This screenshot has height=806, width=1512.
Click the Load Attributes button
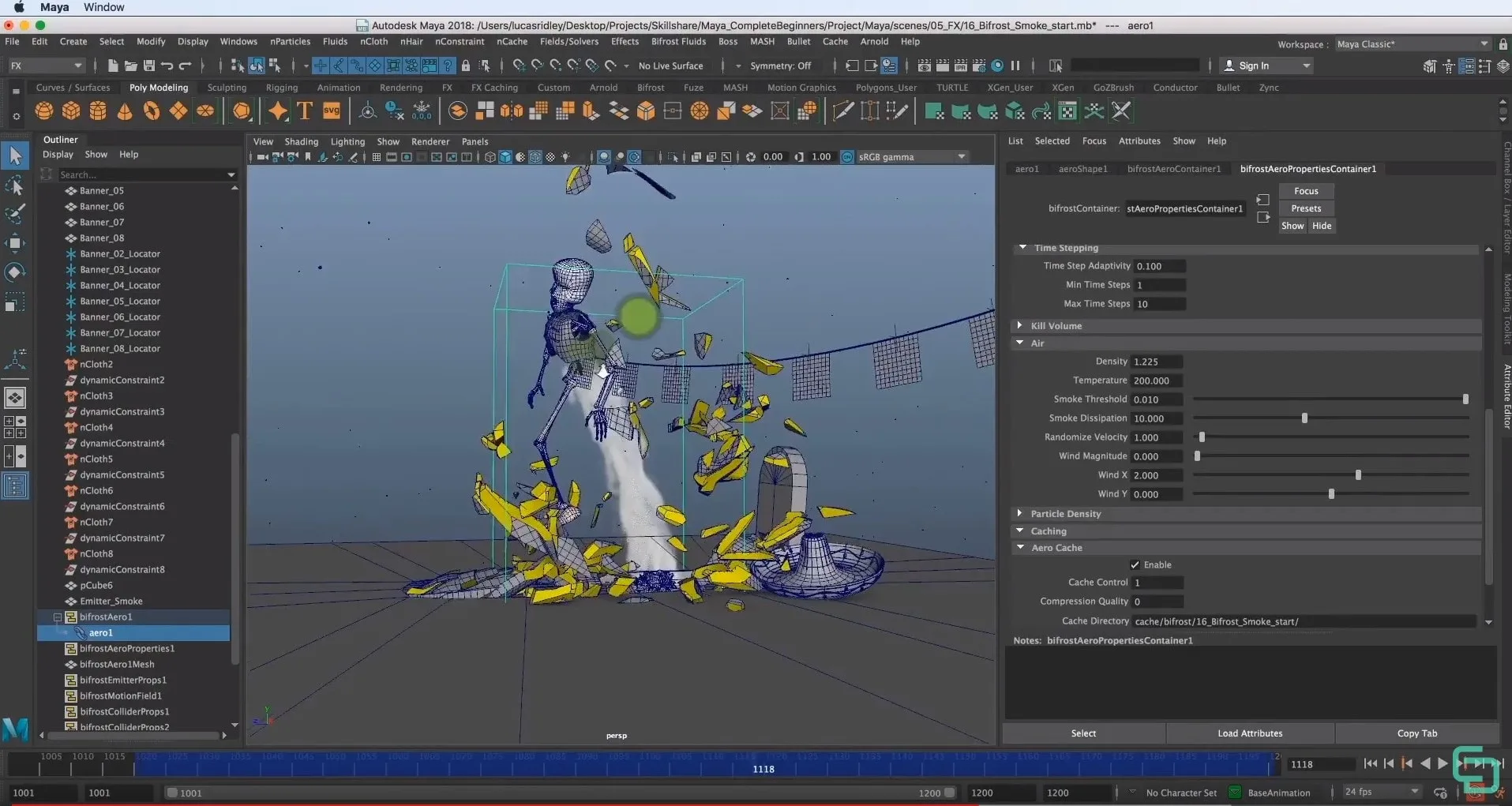pos(1250,733)
